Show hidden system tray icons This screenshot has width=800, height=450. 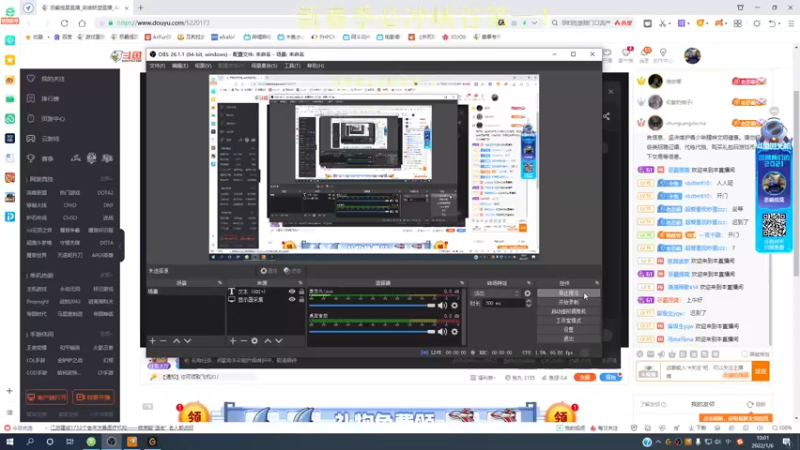[x=658, y=442]
